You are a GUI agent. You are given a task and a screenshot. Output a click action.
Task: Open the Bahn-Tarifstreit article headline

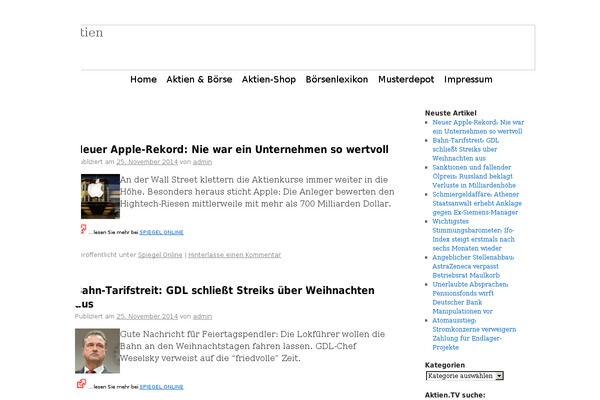click(225, 297)
